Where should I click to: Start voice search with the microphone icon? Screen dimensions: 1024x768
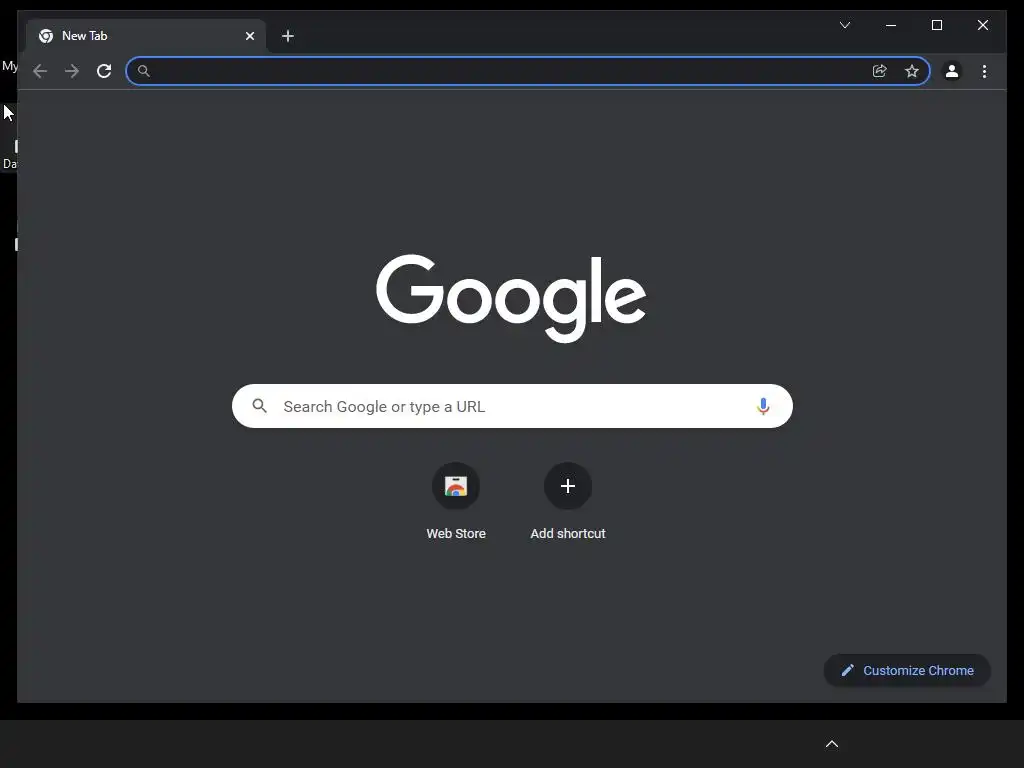[x=763, y=406]
